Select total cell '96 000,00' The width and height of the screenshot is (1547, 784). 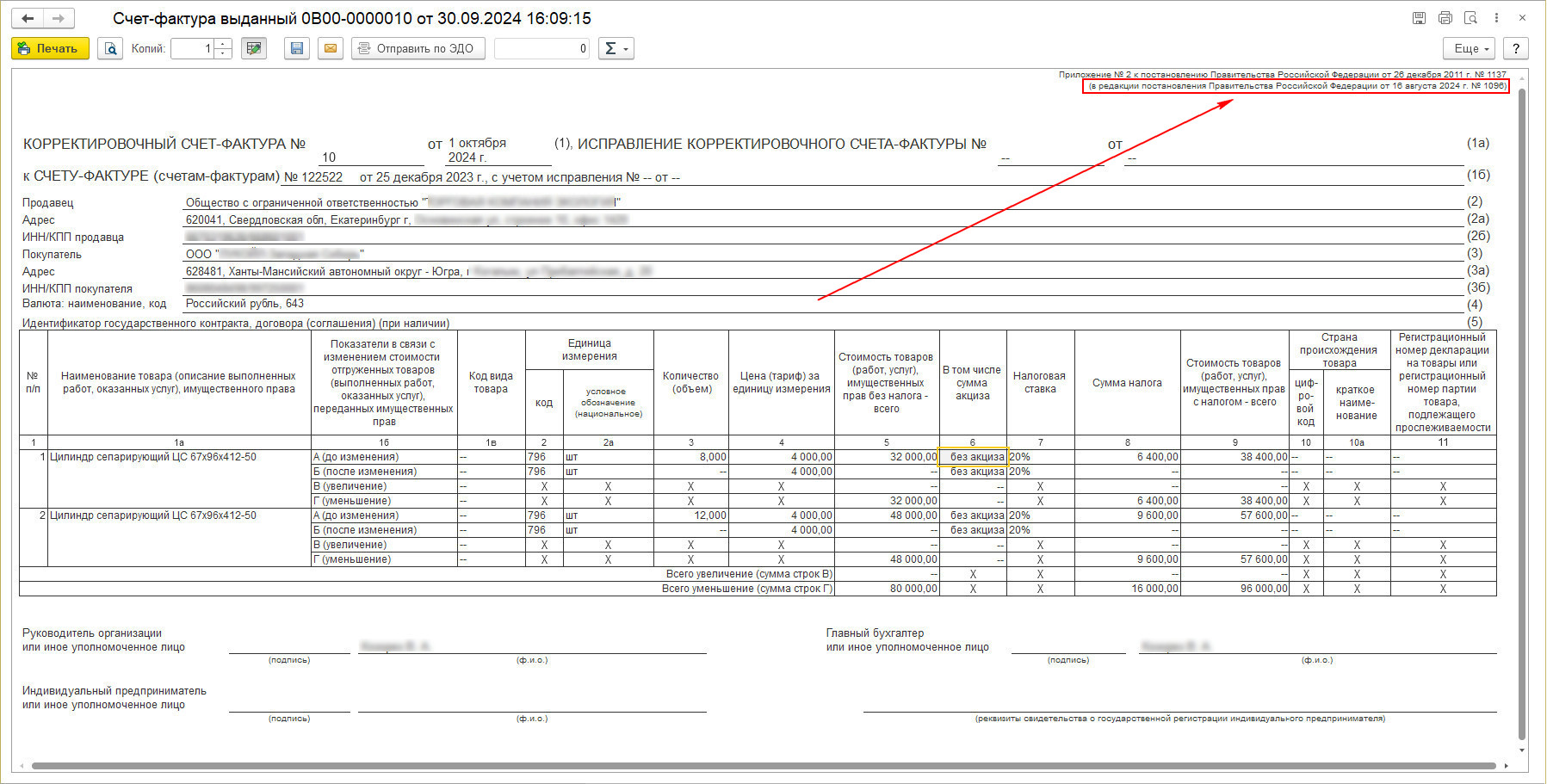tap(1235, 589)
